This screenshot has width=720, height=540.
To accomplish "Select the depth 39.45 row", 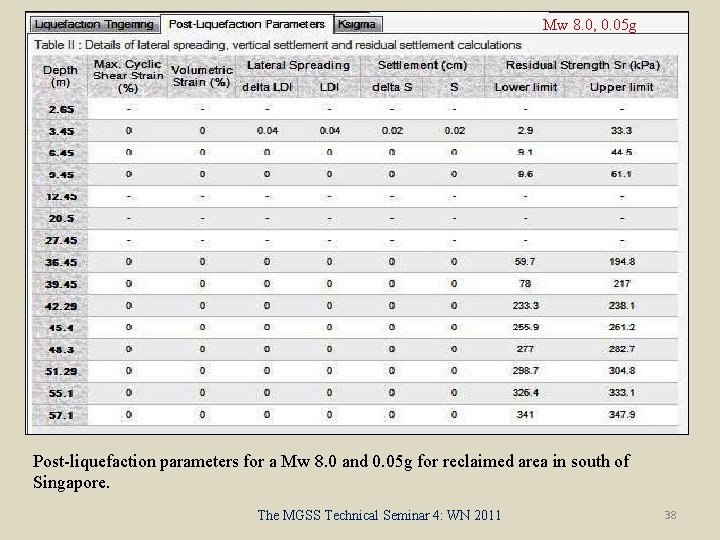I will pyautogui.click(x=355, y=284).
